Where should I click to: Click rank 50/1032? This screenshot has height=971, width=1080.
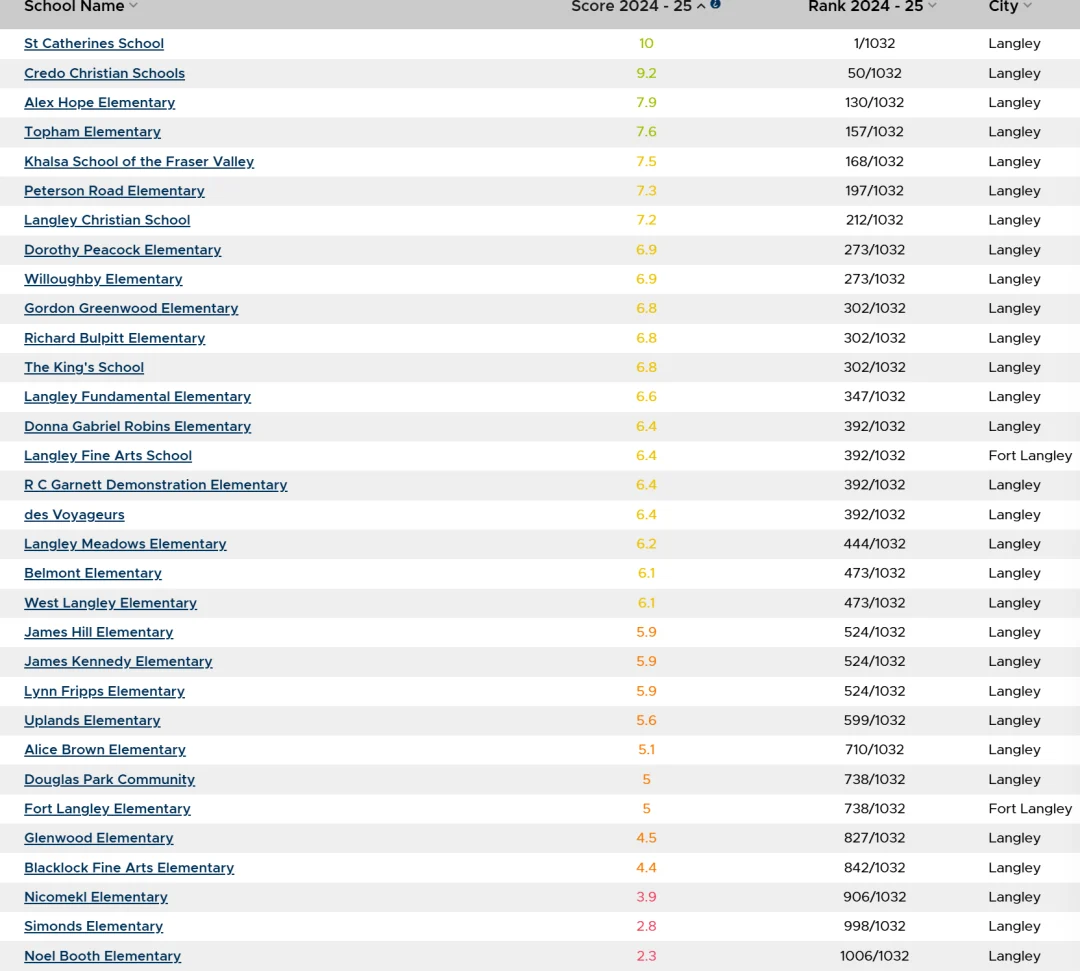pos(875,73)
